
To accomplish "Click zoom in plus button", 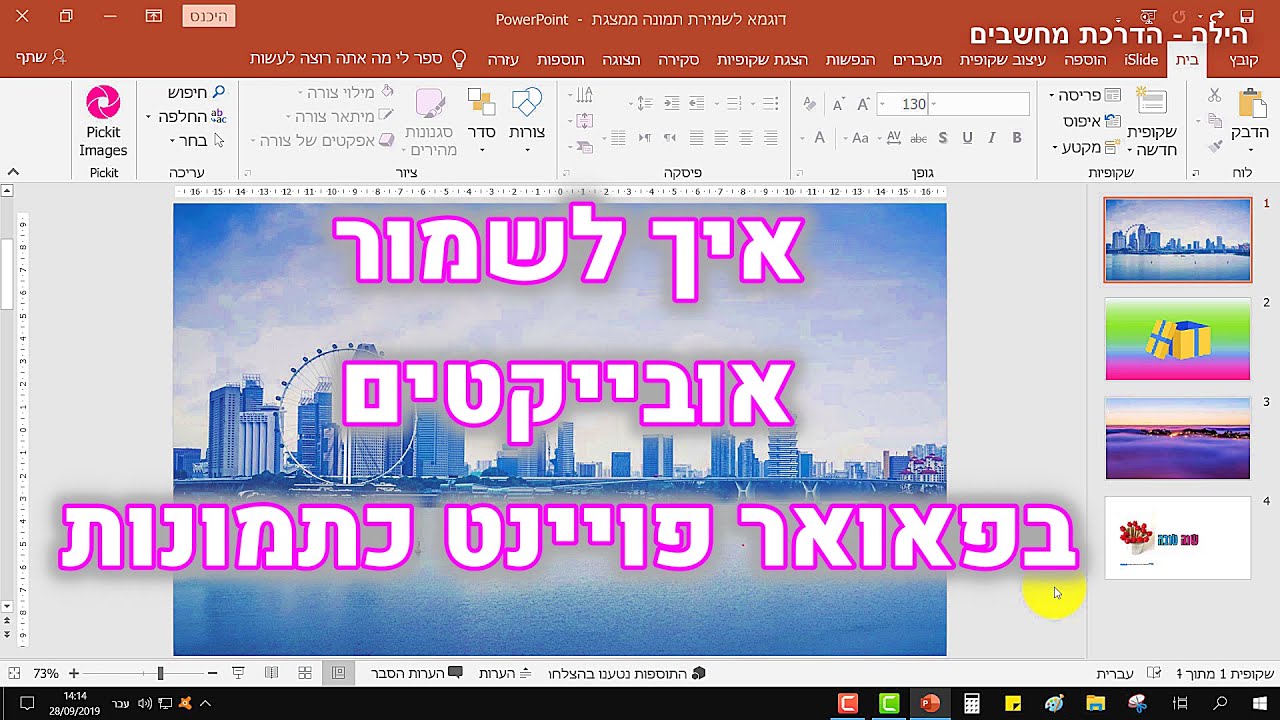I will click(74, 673).
